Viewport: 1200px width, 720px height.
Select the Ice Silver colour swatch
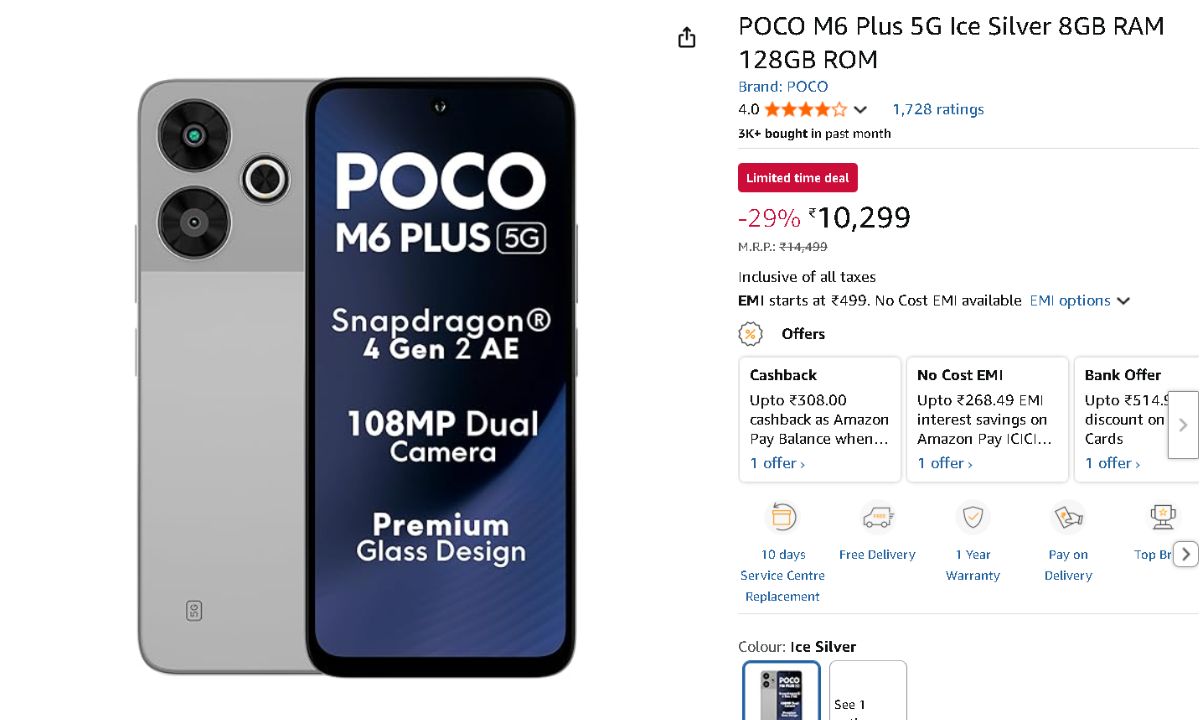click(x=782, y=691)
